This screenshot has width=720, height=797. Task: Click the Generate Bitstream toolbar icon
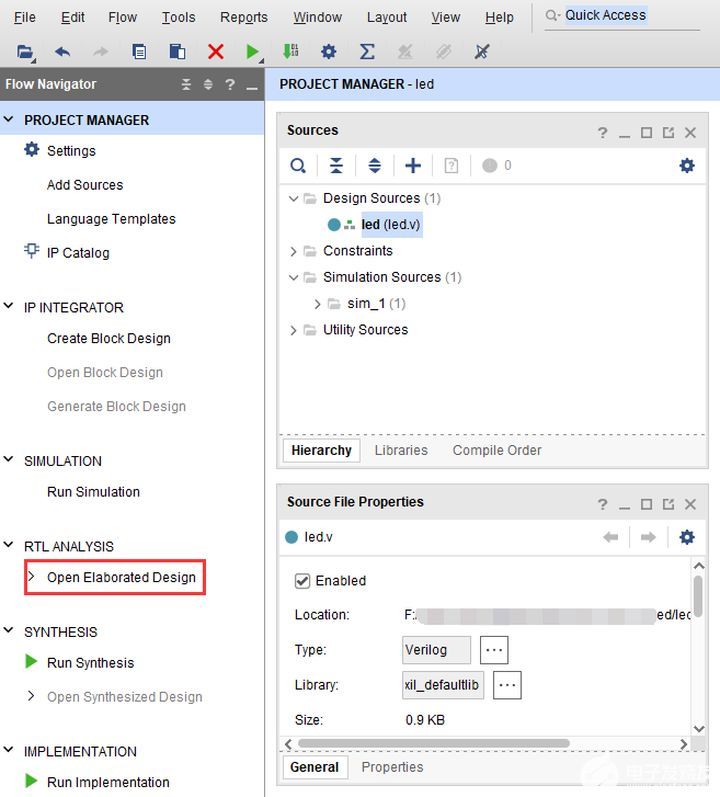291,51
